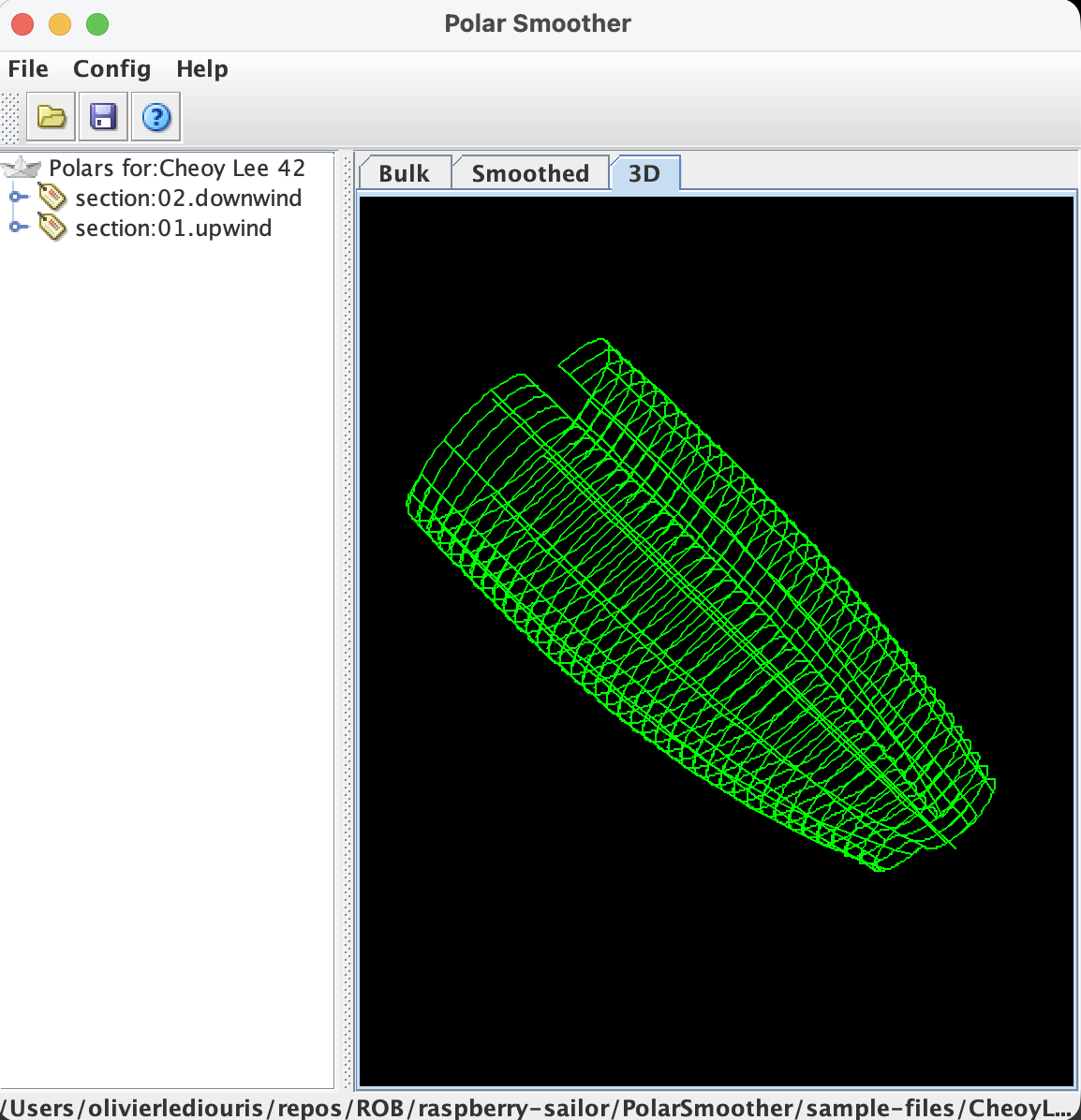Click the file path in the status bar

click(x=540, y=1108)
